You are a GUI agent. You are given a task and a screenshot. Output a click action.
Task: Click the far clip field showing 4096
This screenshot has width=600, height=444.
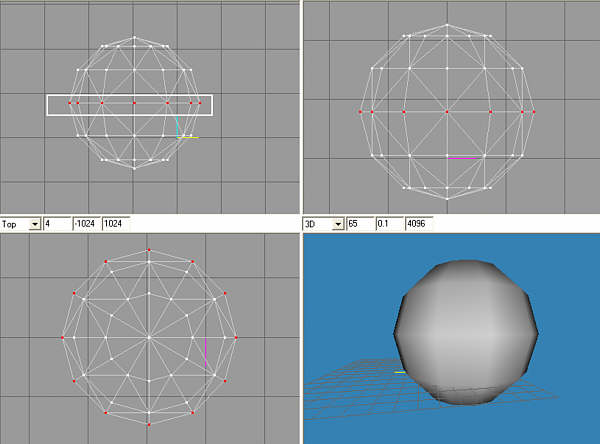click(419, 224)
